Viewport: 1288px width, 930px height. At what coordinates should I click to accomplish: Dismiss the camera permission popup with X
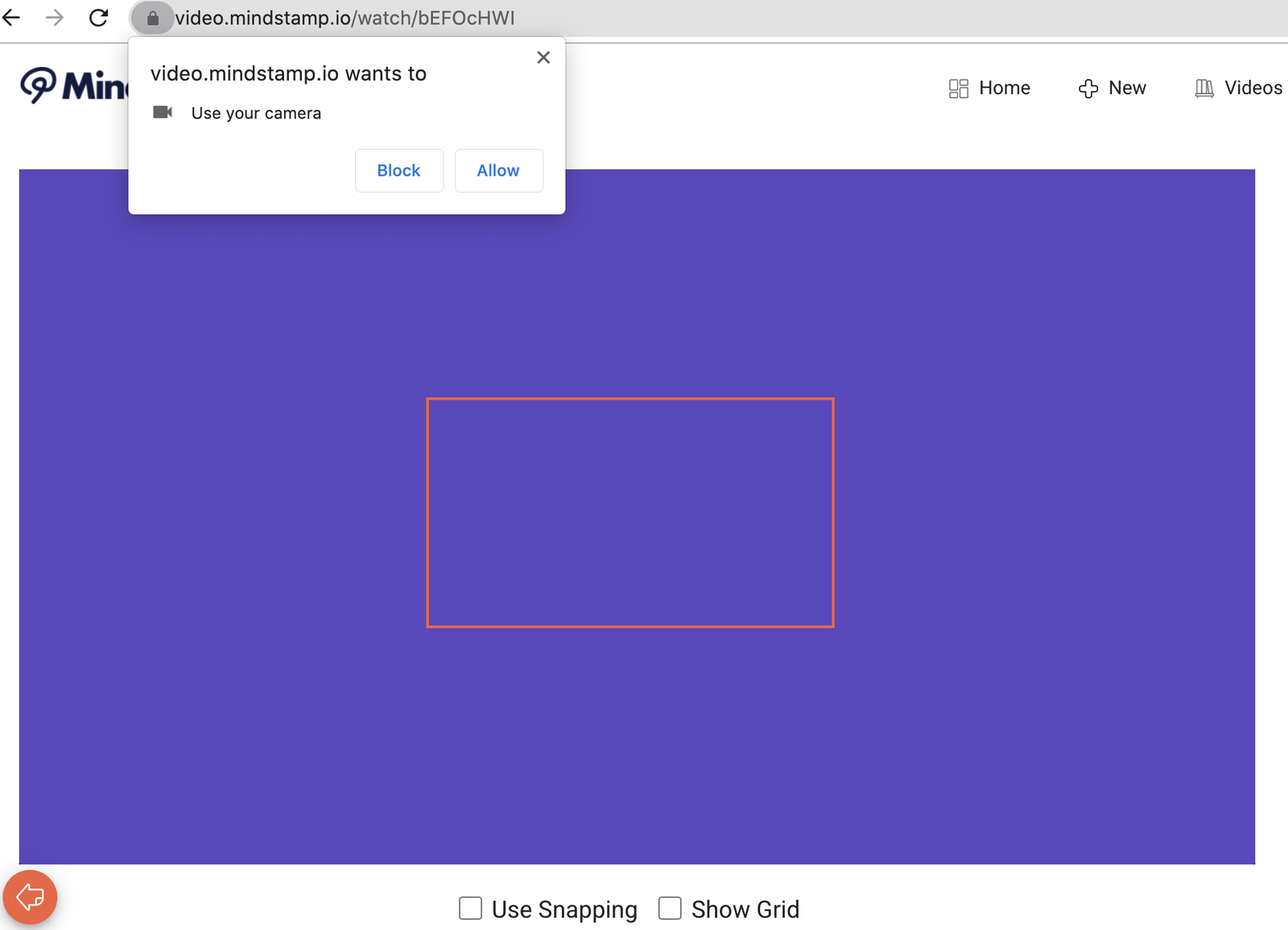point(543,57)
